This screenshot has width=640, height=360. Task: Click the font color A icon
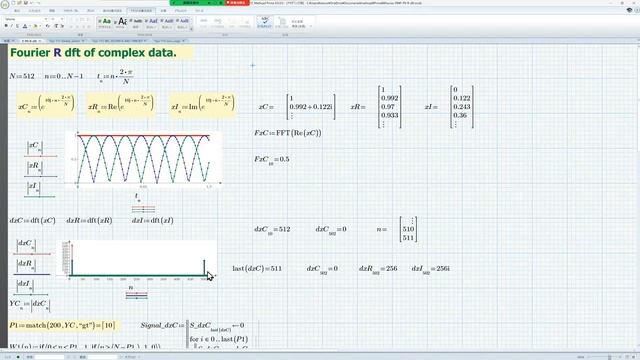(x=25, y=26)
